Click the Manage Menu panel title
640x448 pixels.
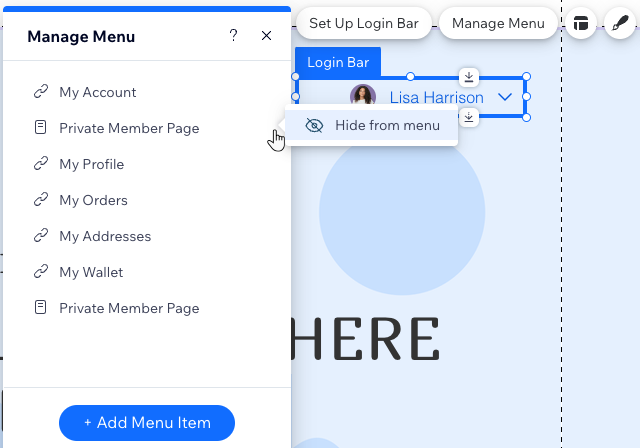(81, 37)
